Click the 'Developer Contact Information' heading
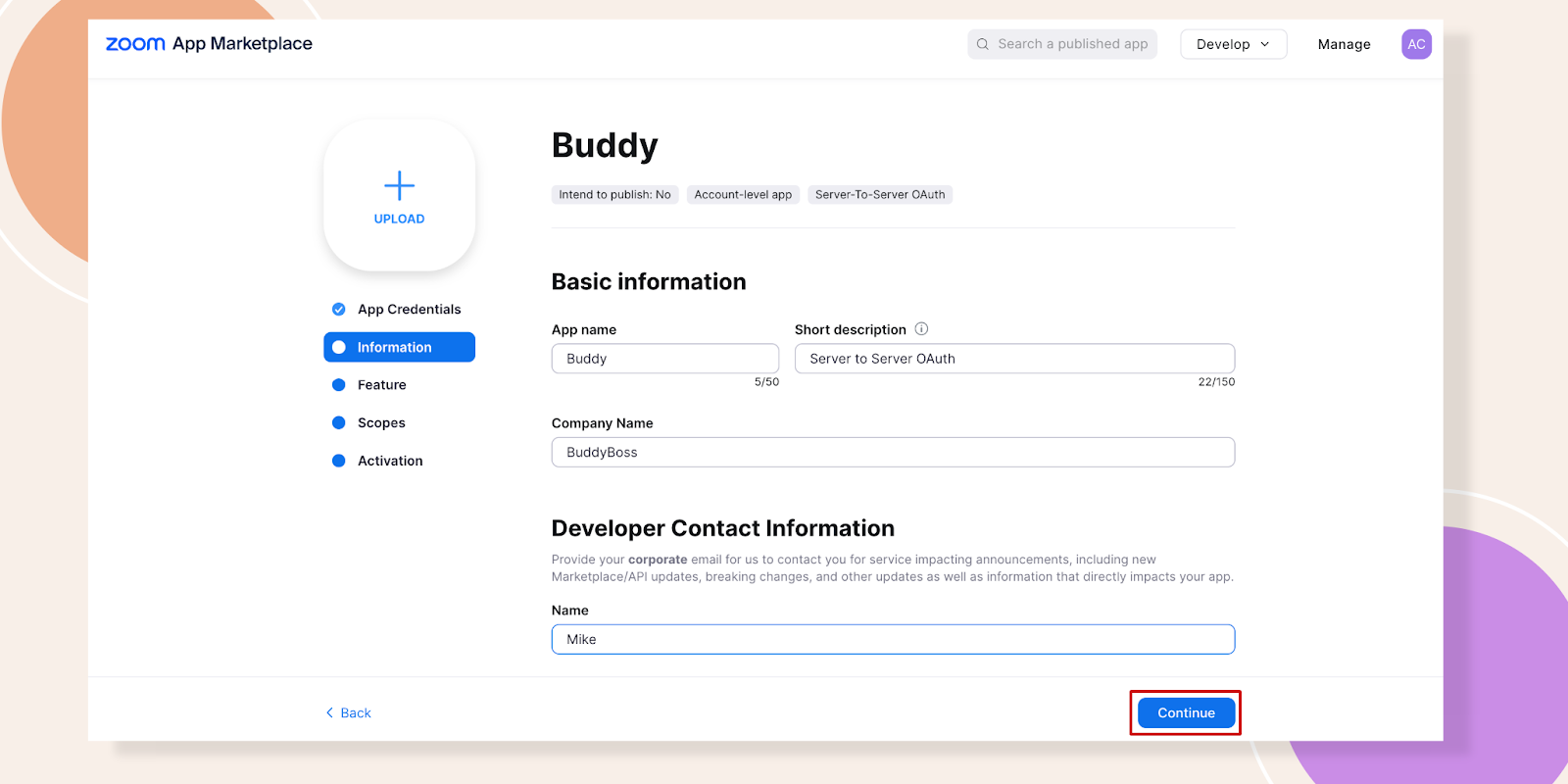Image resolution: width=1568 pixels, height=784 pixels. point(723,528)
